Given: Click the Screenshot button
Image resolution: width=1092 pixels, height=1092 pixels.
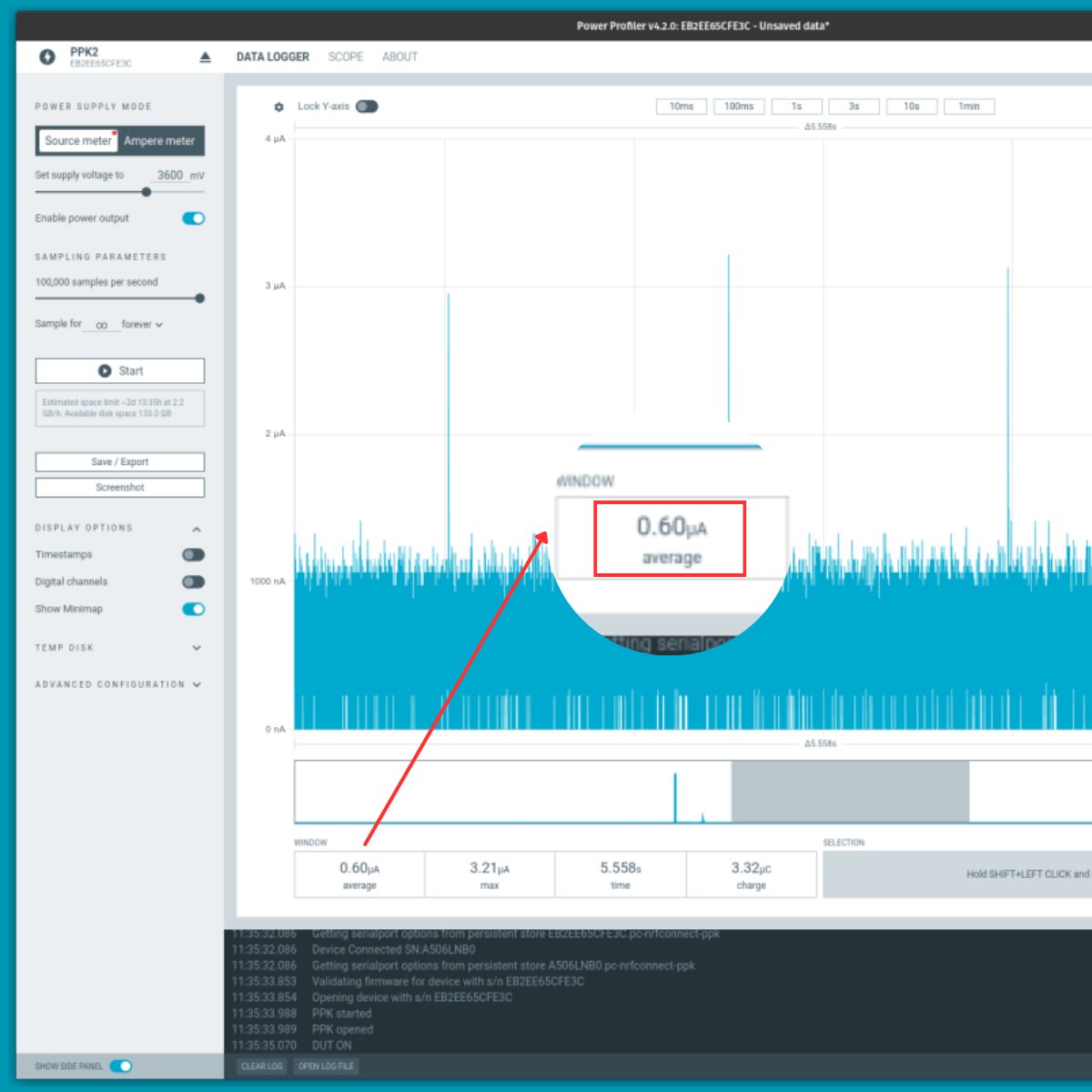Looking at the screenshot, I should (120, 488).
